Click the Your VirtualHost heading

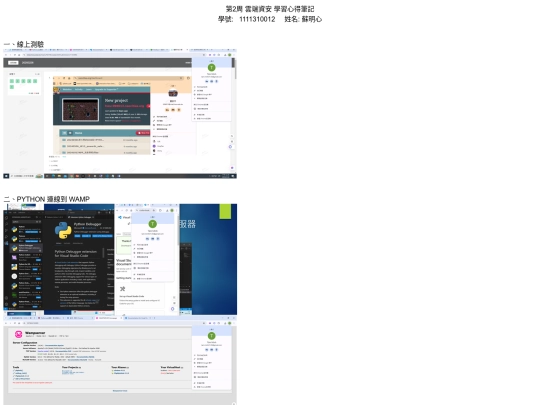pos(171,367)
